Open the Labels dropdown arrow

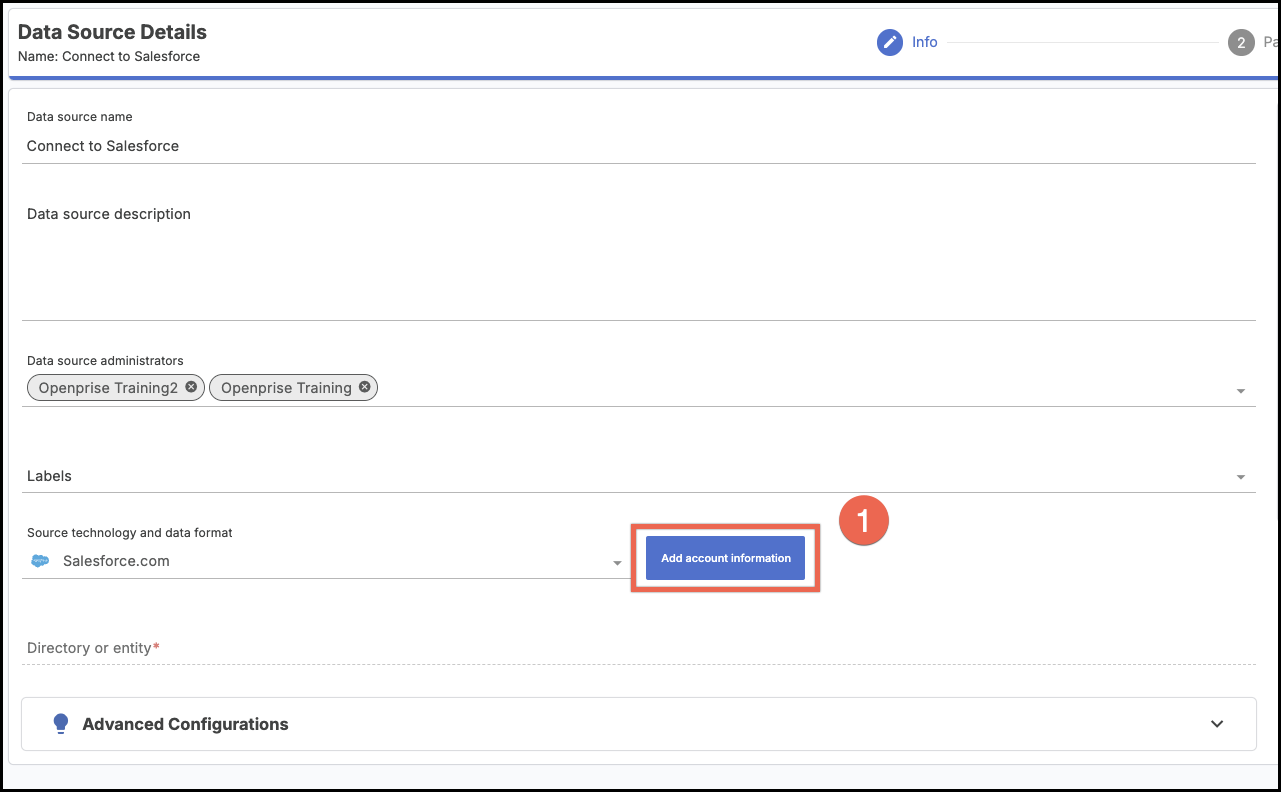click(x=1241, y=477)
